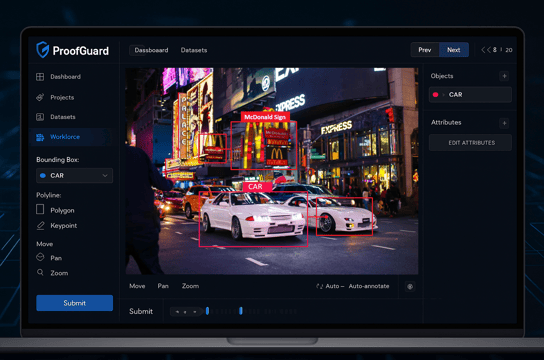
Task: Switch to the Datasets top tab
Action: click(194, 50)
